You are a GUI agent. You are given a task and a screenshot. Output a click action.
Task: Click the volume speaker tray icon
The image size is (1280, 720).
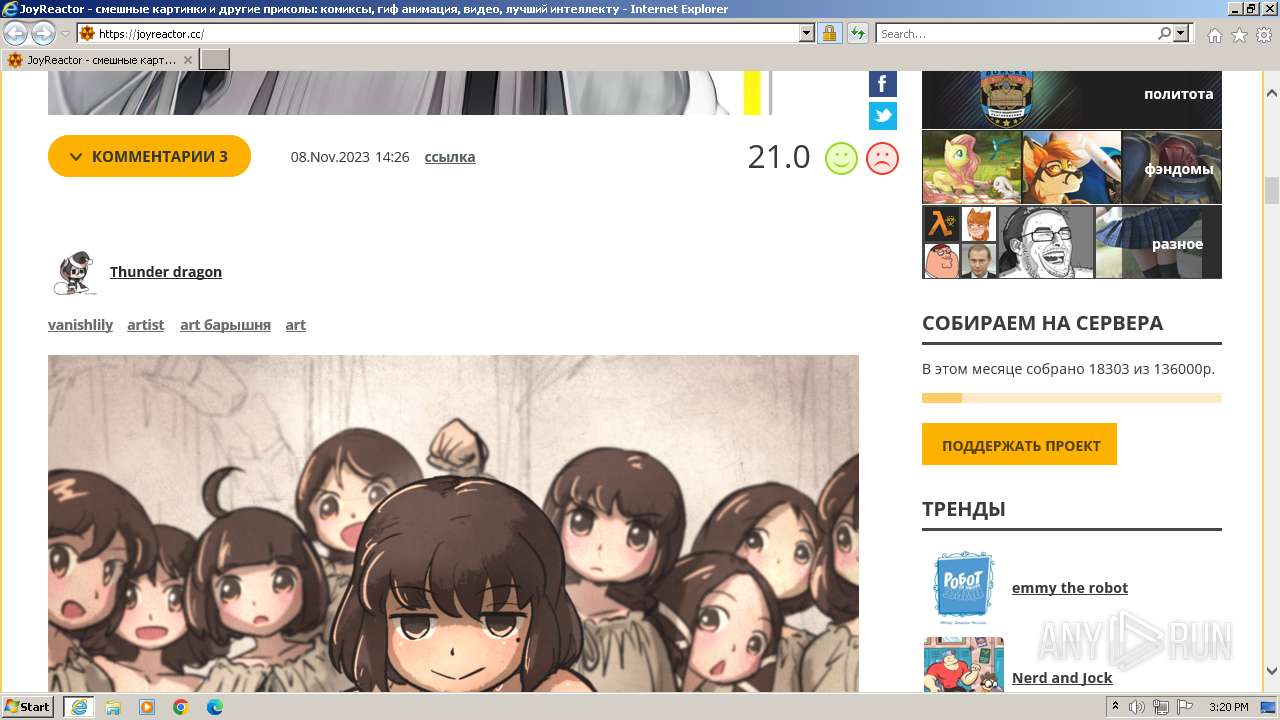pos(1137,707)
